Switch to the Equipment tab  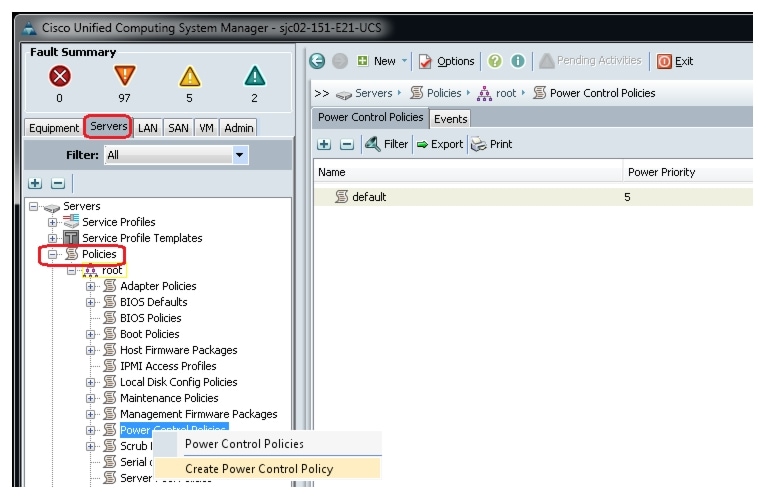point(54,128)
